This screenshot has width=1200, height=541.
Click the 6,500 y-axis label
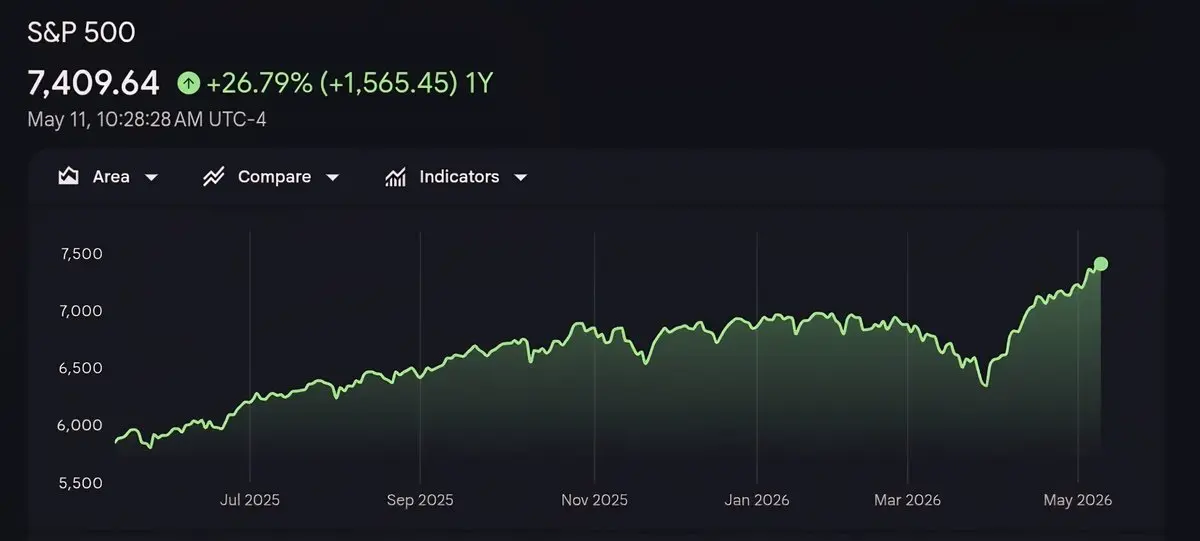pos(82,368)
